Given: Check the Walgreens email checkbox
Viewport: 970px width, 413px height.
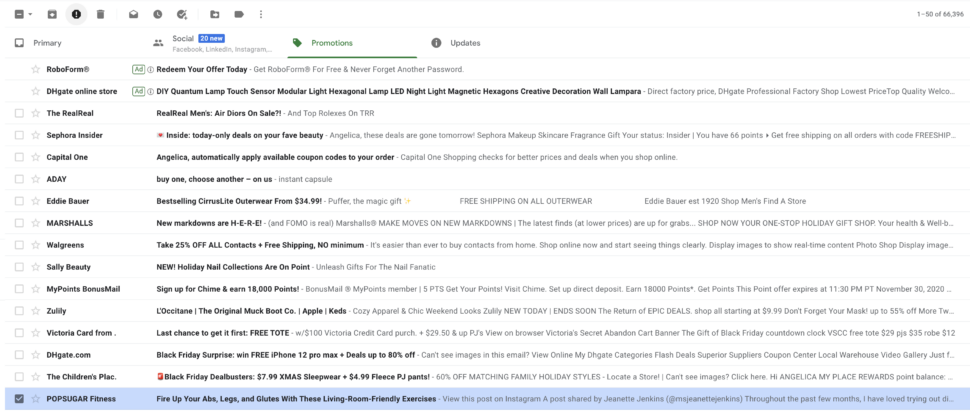Looking at the screenshot, I should coord(19,245).
